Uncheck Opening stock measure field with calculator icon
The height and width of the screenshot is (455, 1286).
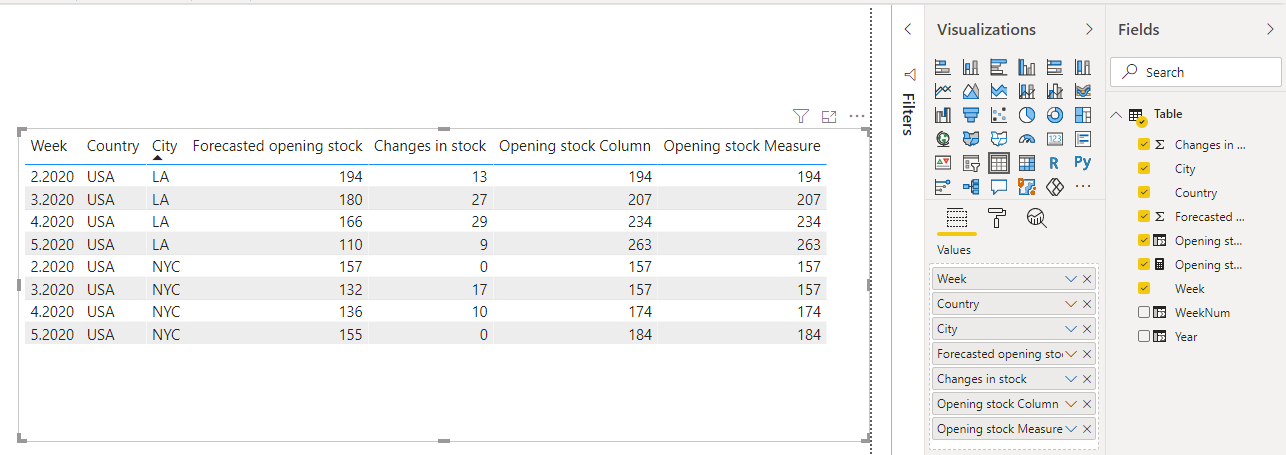(1144, 265)
